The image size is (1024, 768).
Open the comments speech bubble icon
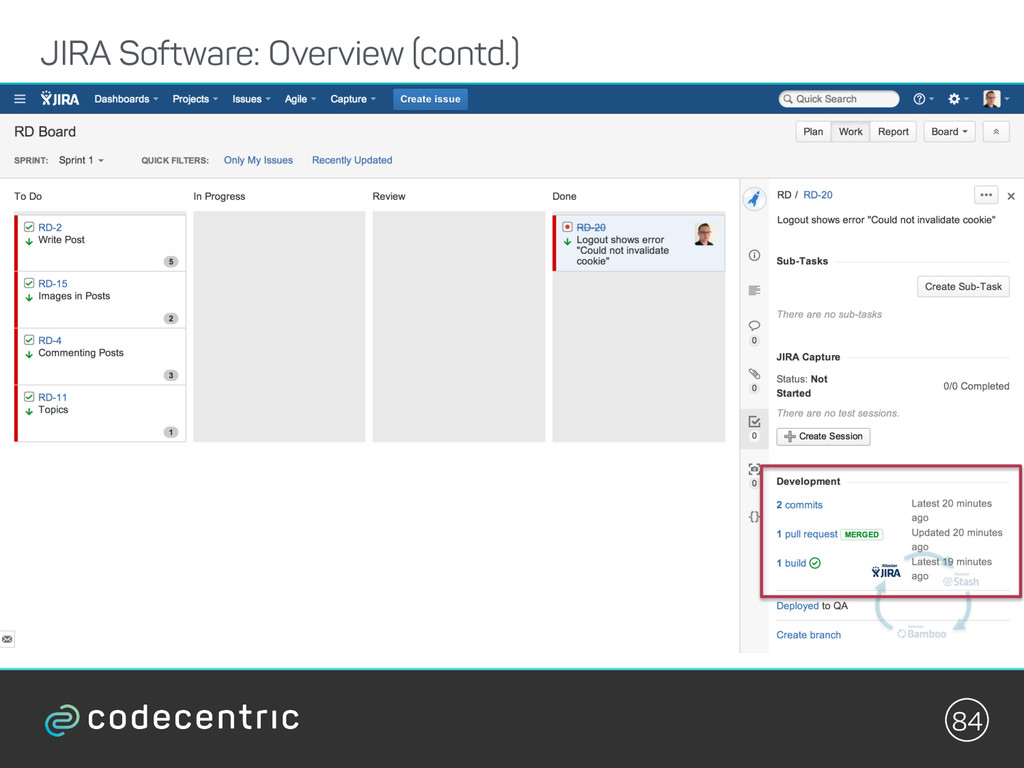pos(754,325)
